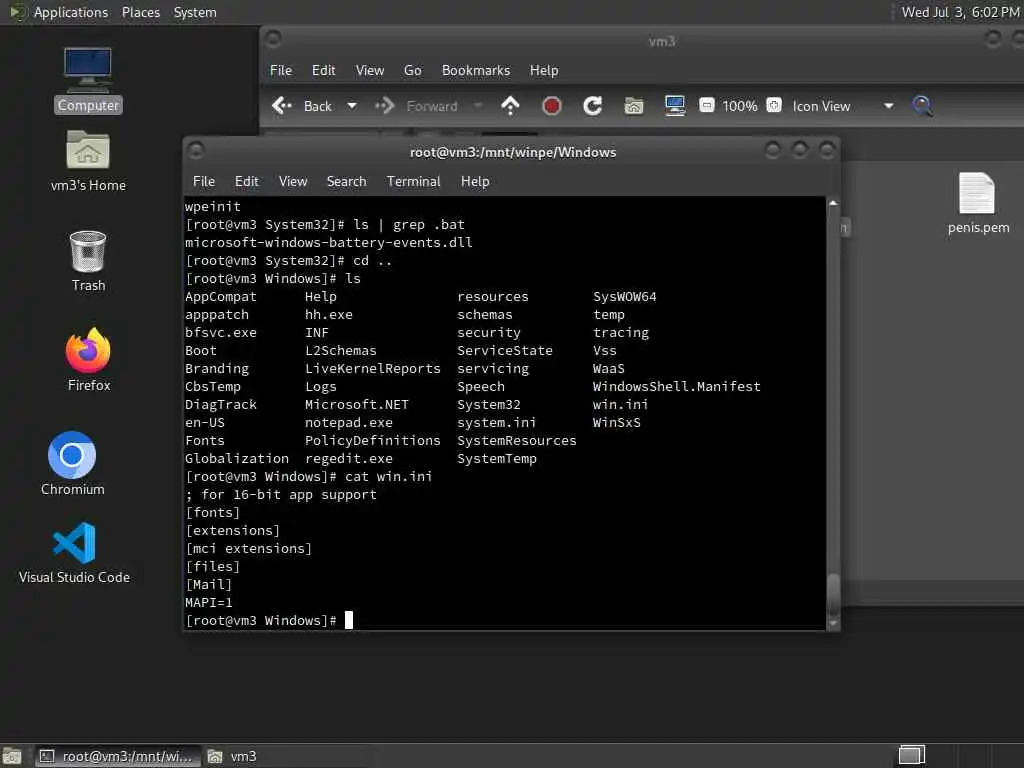Open the System menu

coord(195,12)
